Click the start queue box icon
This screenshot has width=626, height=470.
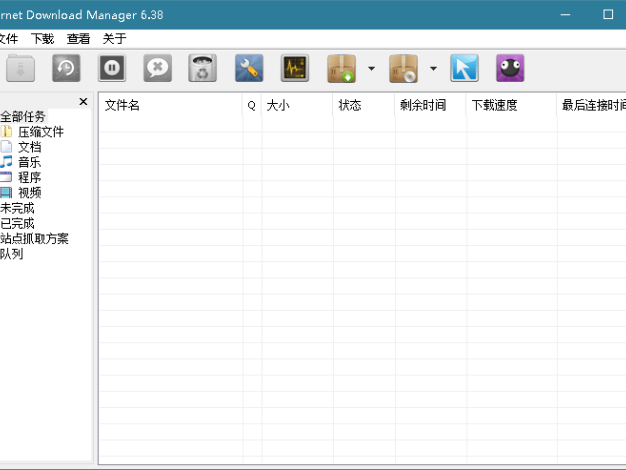point(341,69)
